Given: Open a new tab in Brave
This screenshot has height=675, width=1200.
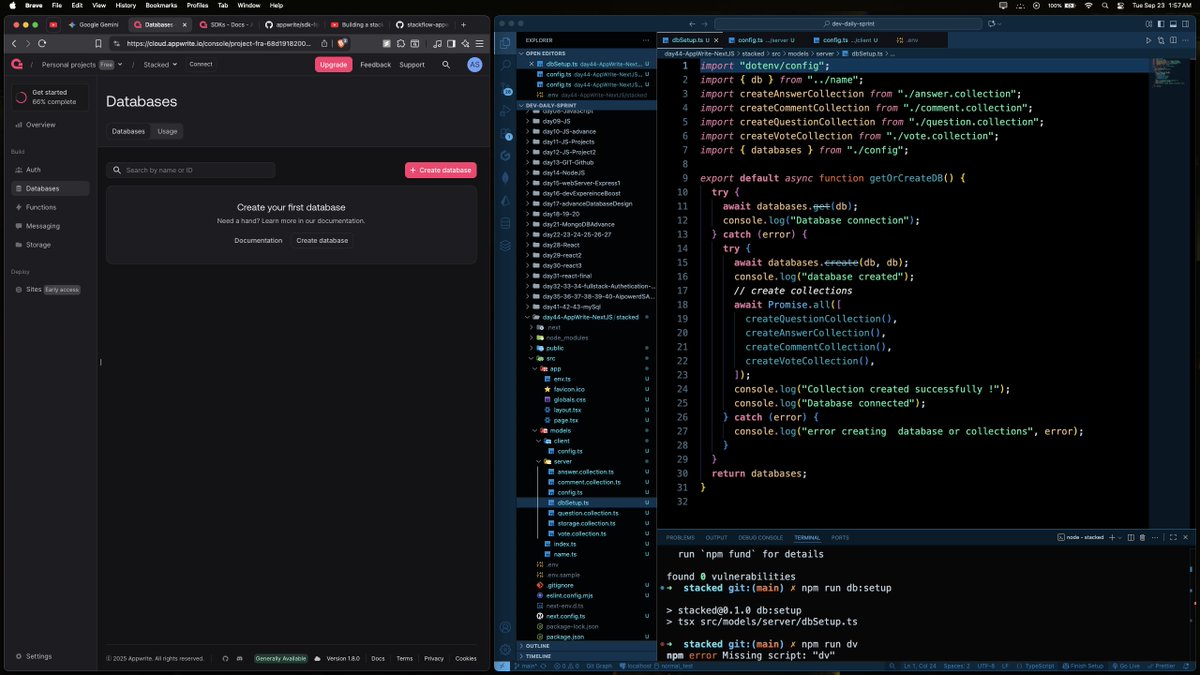Looking at the screenshot, I should coord(463,24).
